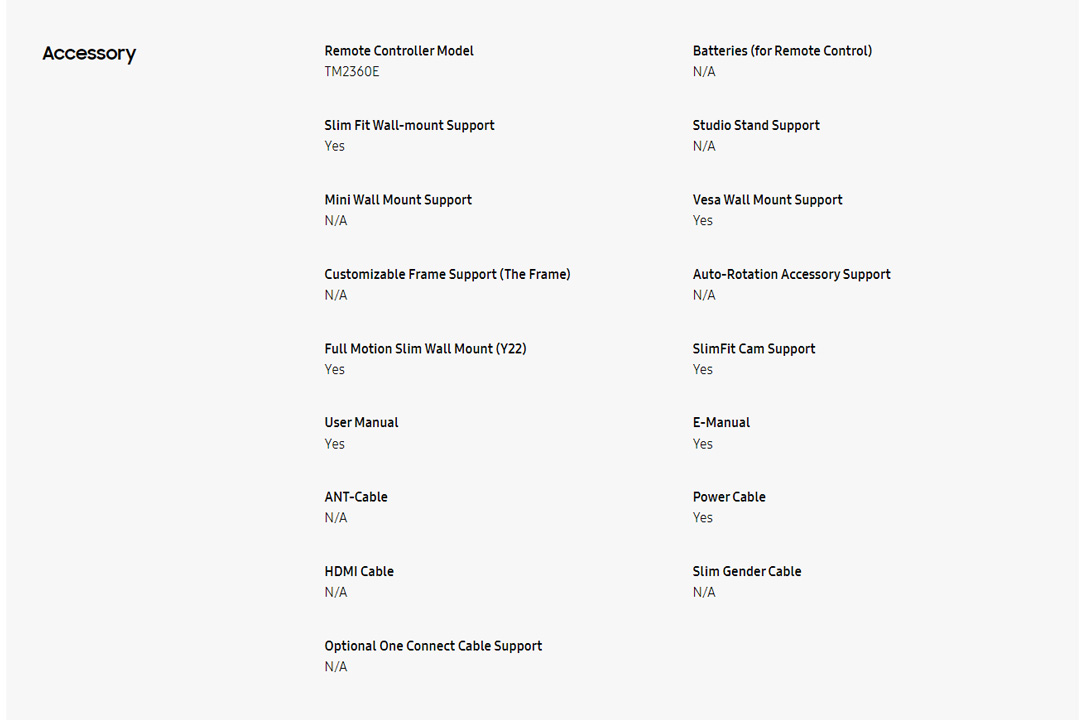Click Full Motion Slim Wall Mount (Y22)

click(x=425, y=349)
